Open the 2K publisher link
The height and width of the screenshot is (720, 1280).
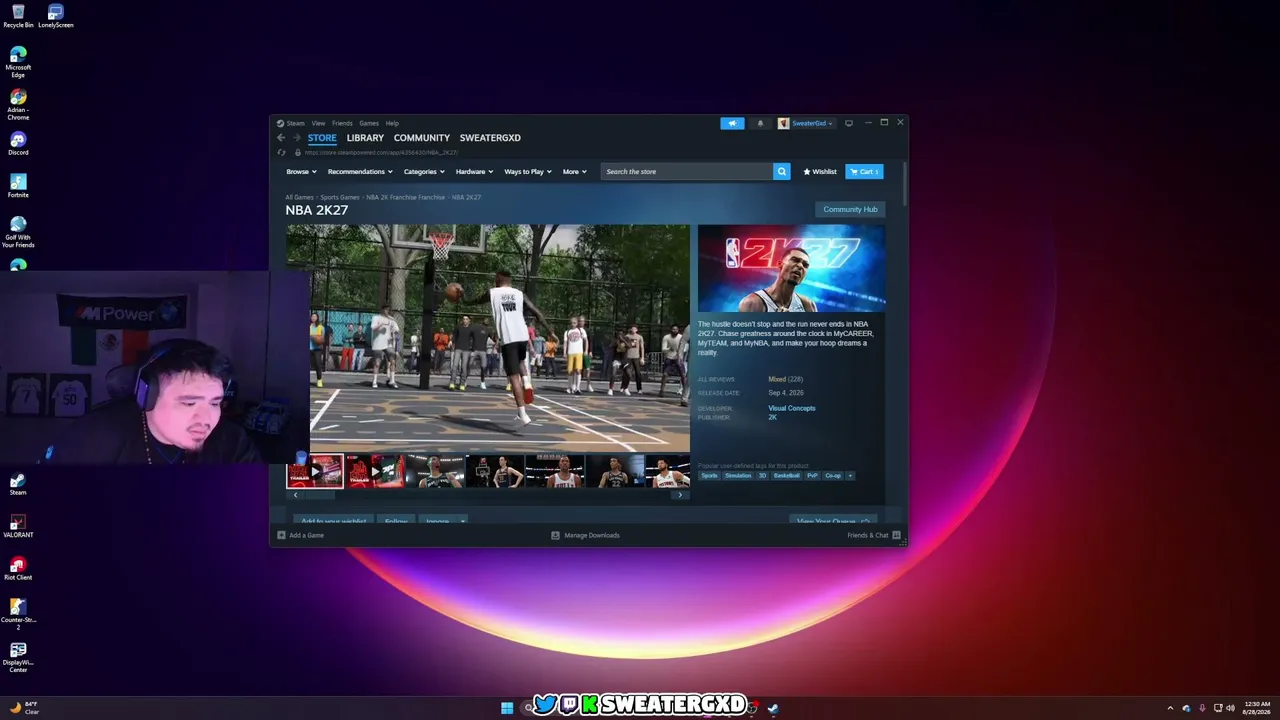[x=772, y=417]
